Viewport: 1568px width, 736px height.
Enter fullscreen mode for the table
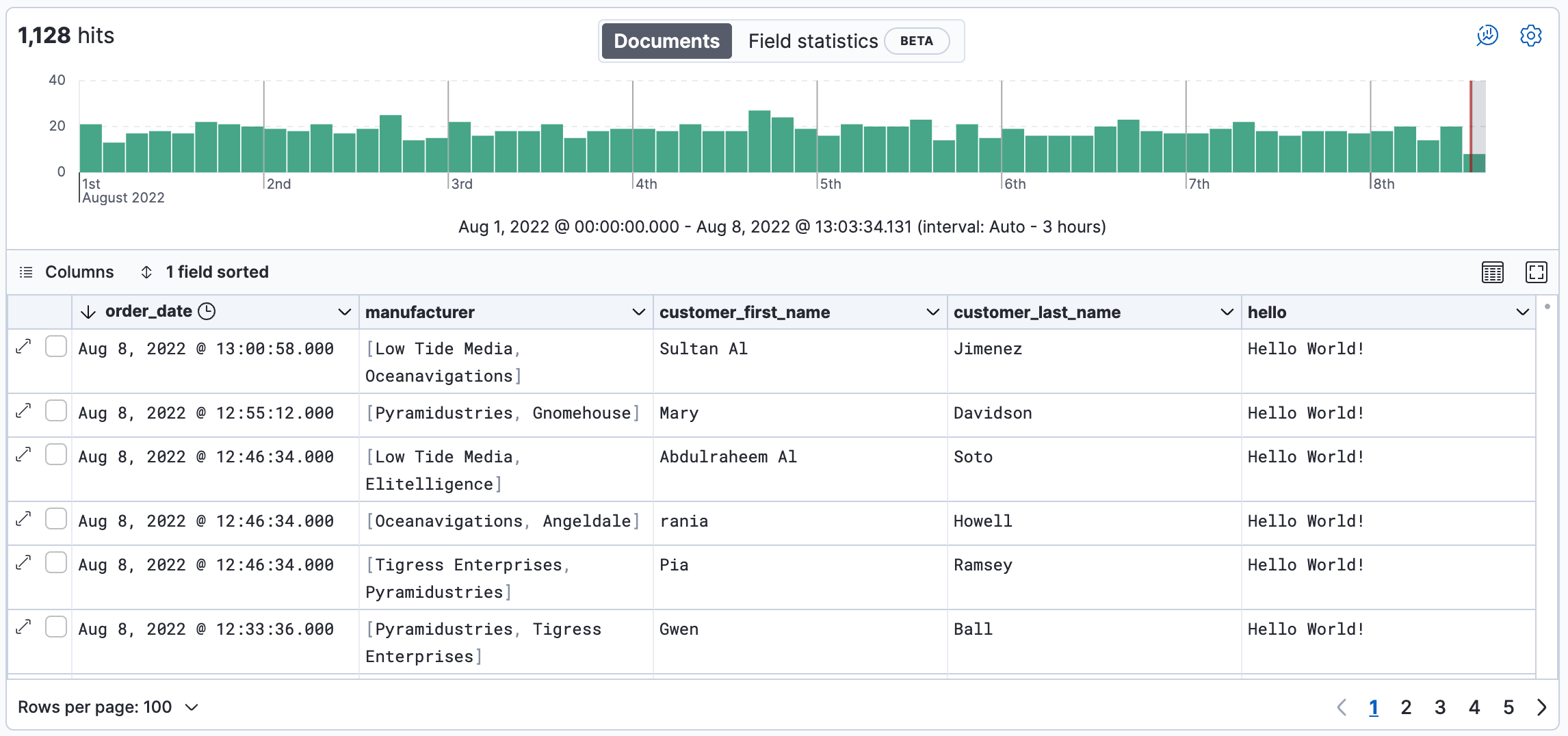click(x=1536, y=272)
